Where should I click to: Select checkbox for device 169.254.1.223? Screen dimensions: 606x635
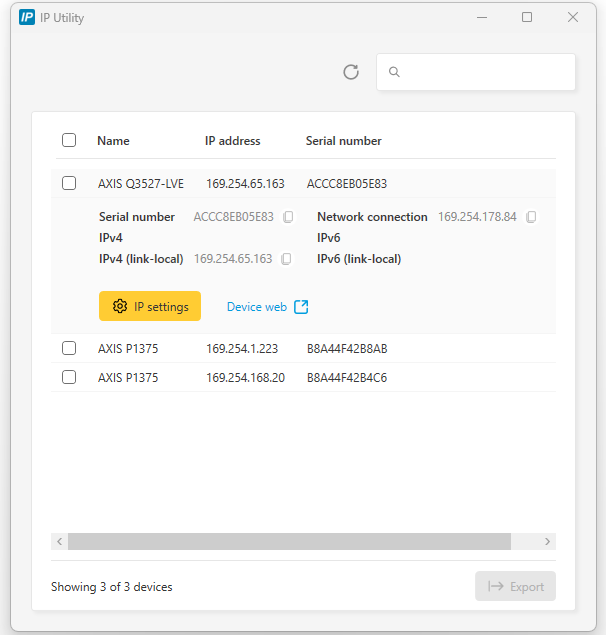(x=69, y=348)
